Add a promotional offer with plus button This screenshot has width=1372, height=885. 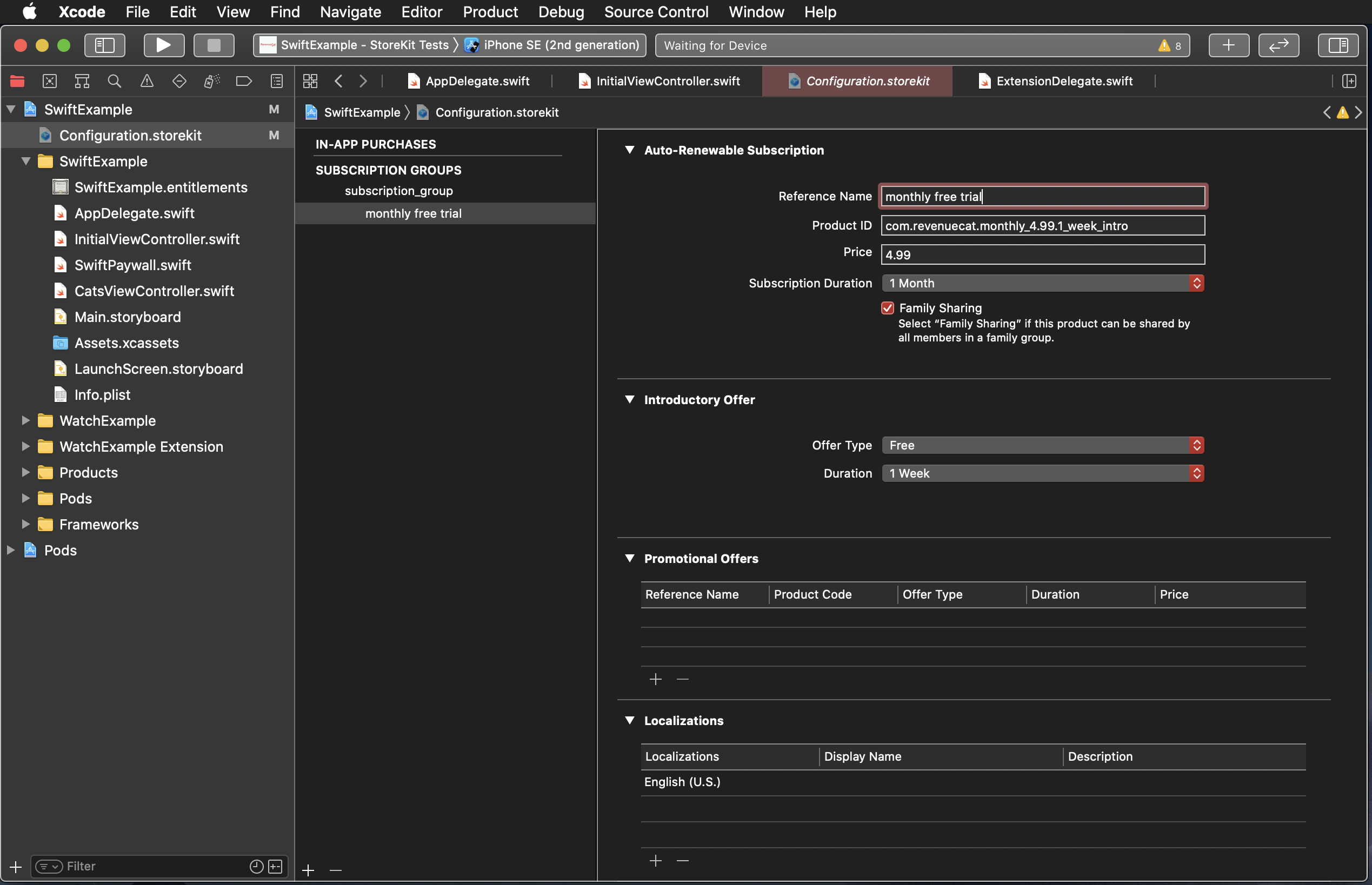click(656, 679)
